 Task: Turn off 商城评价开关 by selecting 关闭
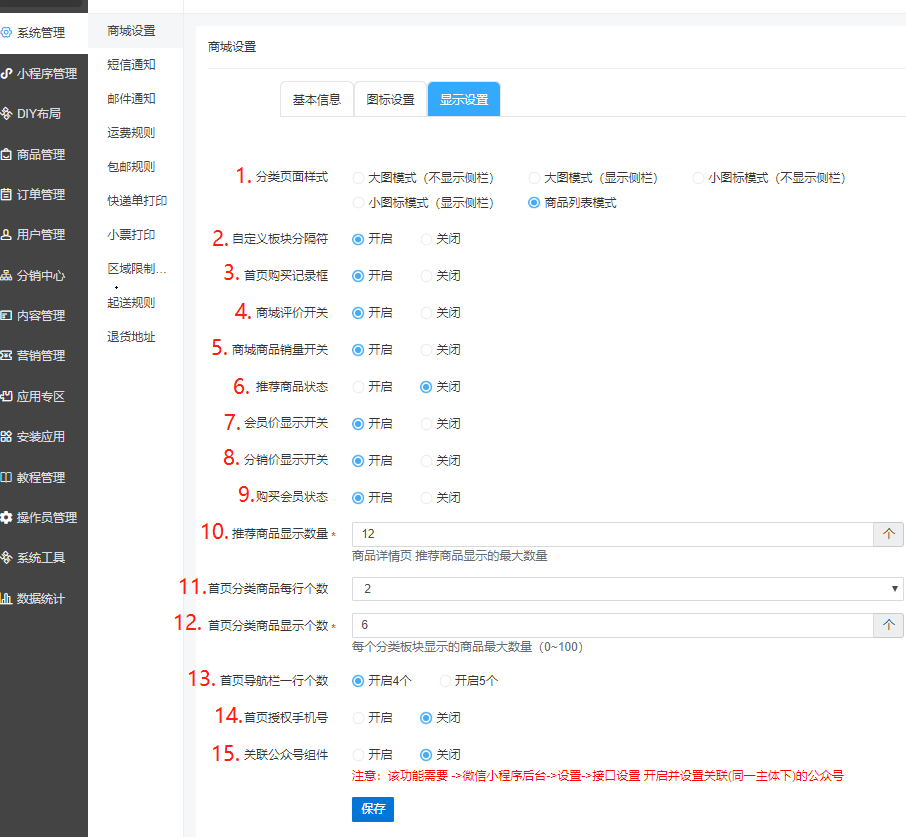point(427,313)
